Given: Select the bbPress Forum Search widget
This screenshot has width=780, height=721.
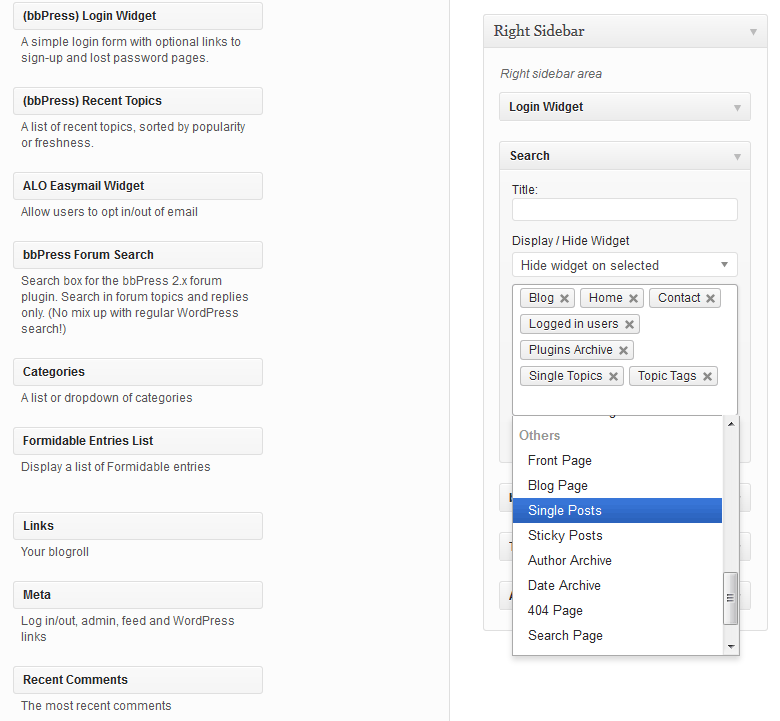Looking at the screenshot, I should pos(138,255).
